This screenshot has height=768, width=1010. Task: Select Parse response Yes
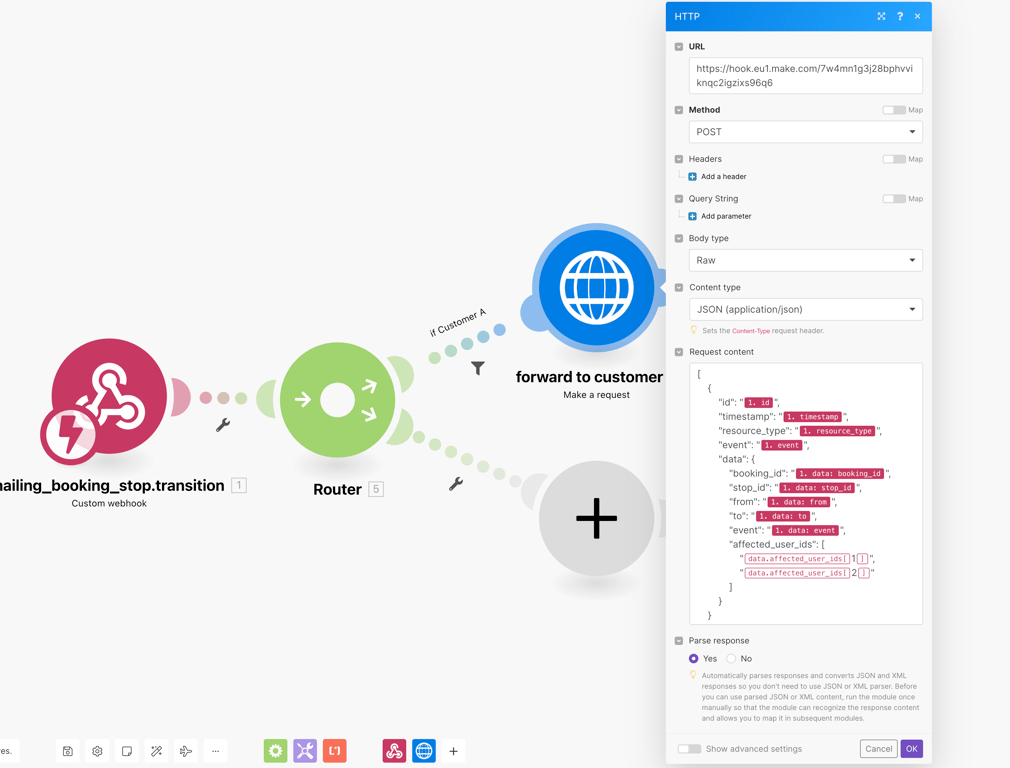pyautogui.click(x=694, y=658)
